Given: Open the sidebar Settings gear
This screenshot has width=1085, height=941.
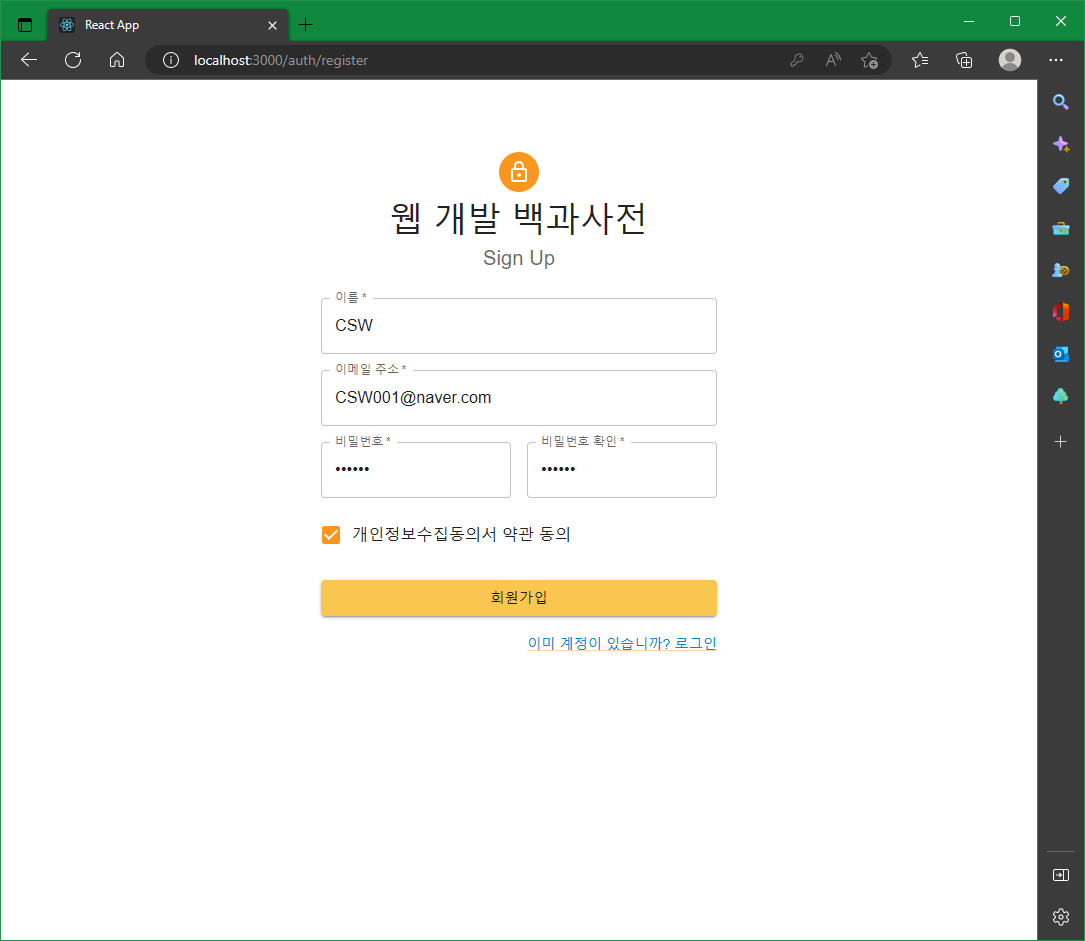Looking at the screenshot, I should tap(1060, 917).
